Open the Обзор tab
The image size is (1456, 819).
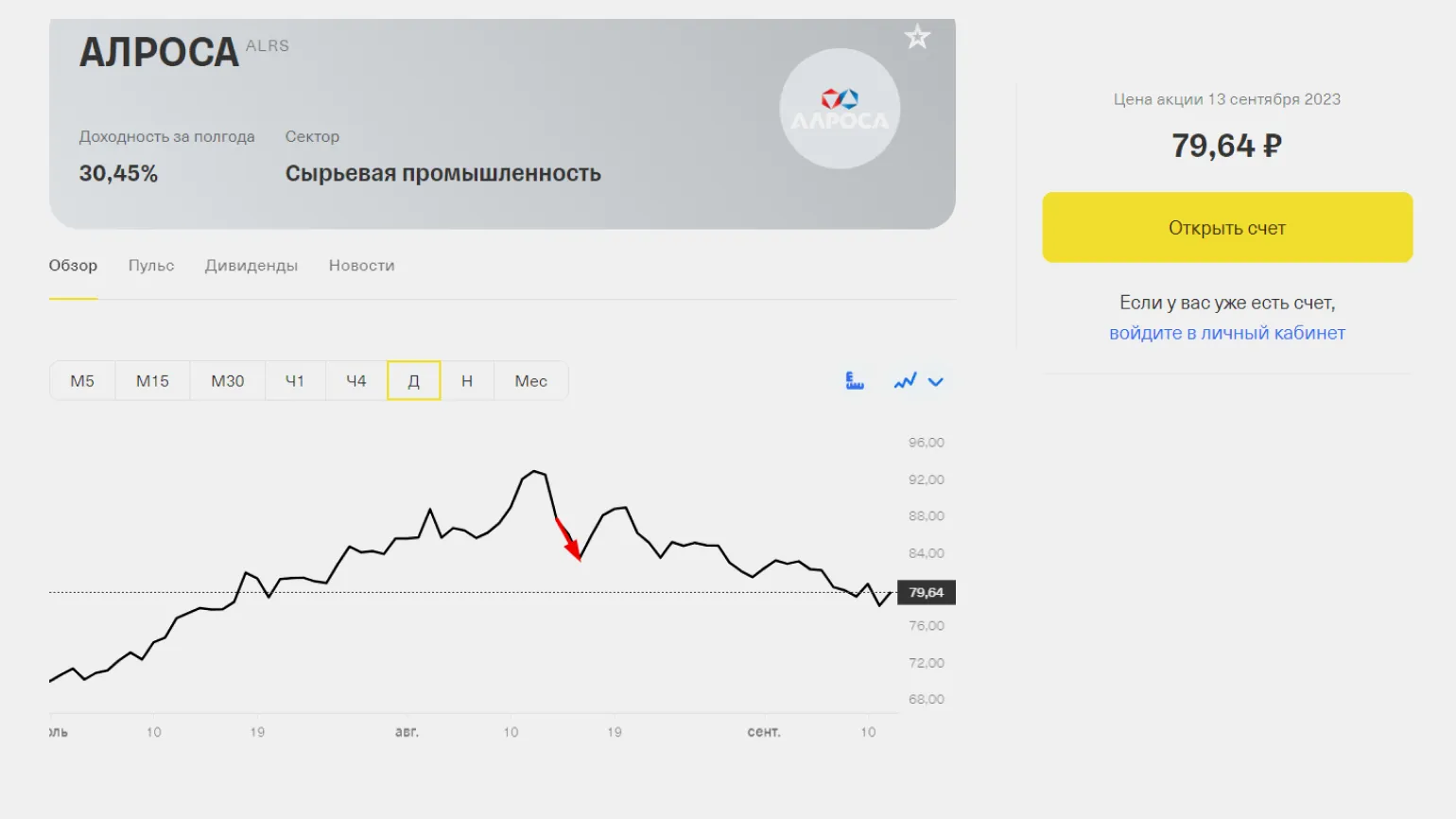point(73,266)
